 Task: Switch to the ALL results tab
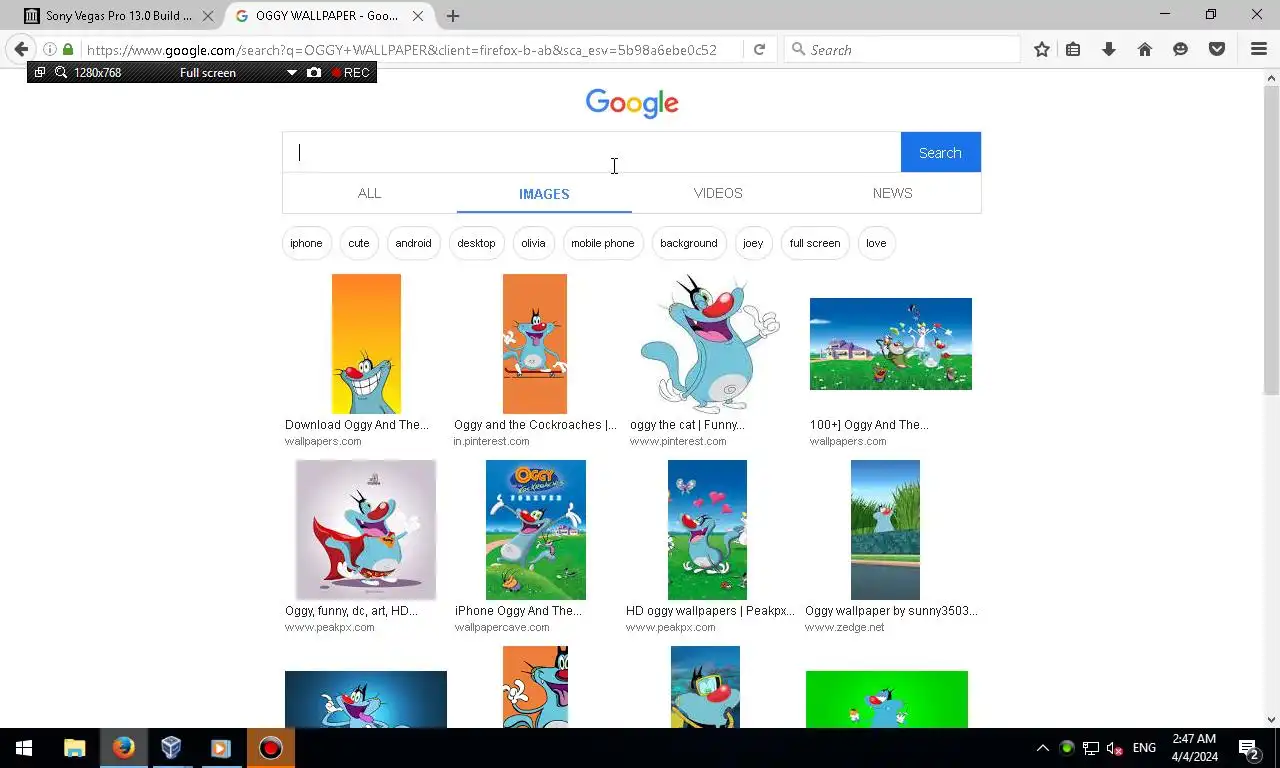369,193
